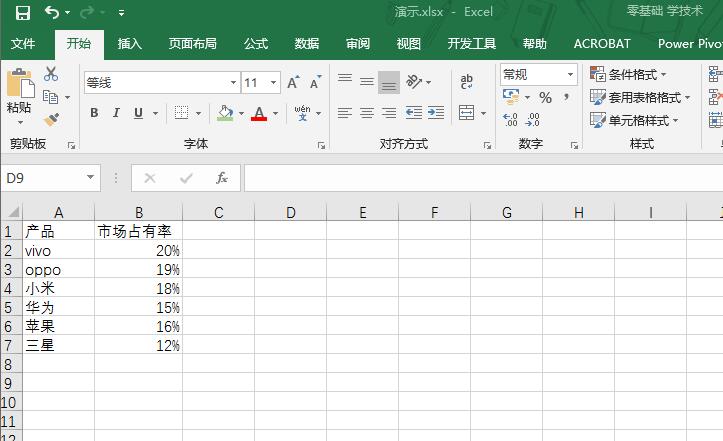Screen dimensions: 723x441
Task: Click the Copy icon
Action: (x=51, y=97)
